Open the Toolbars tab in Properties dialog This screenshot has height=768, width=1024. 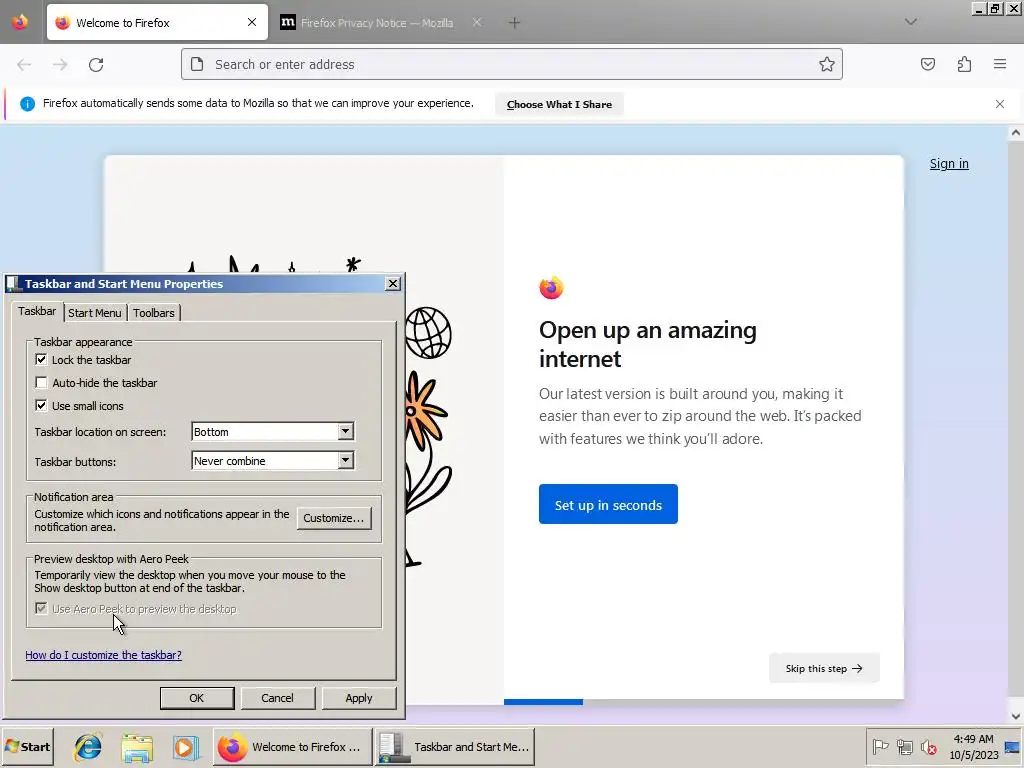click(x=154, y=313)
